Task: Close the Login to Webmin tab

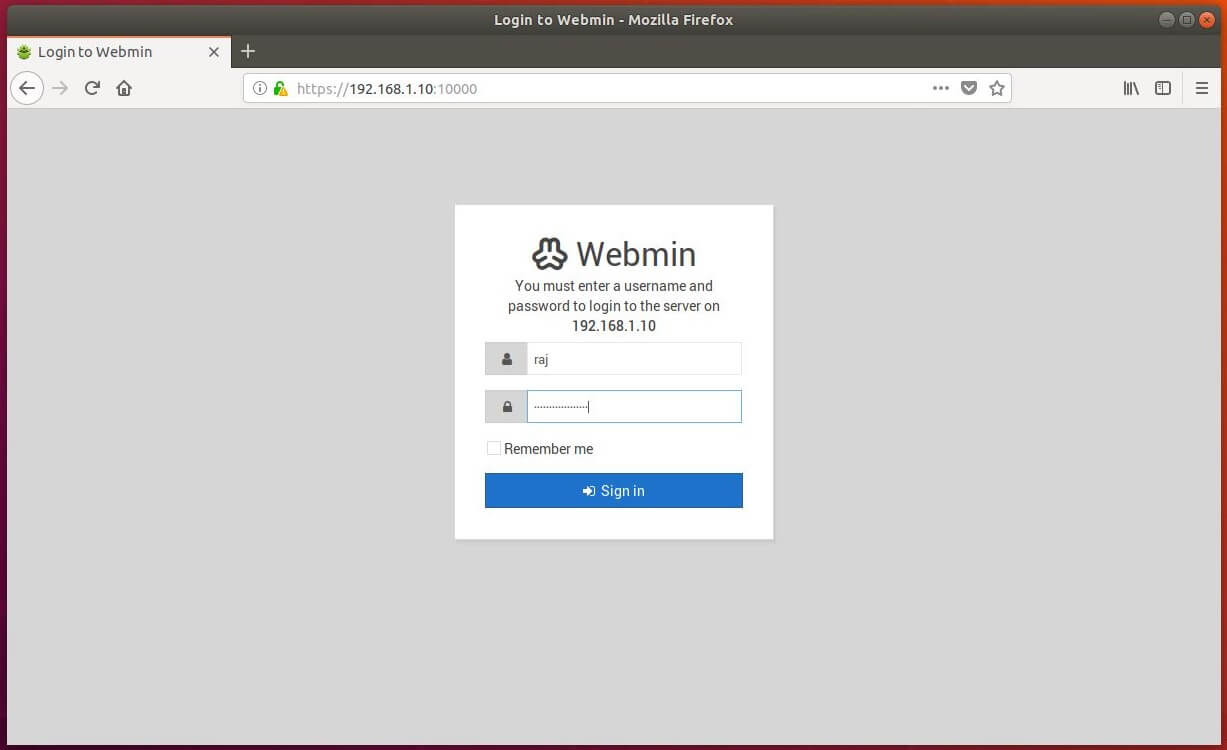Action: [213, 52]
